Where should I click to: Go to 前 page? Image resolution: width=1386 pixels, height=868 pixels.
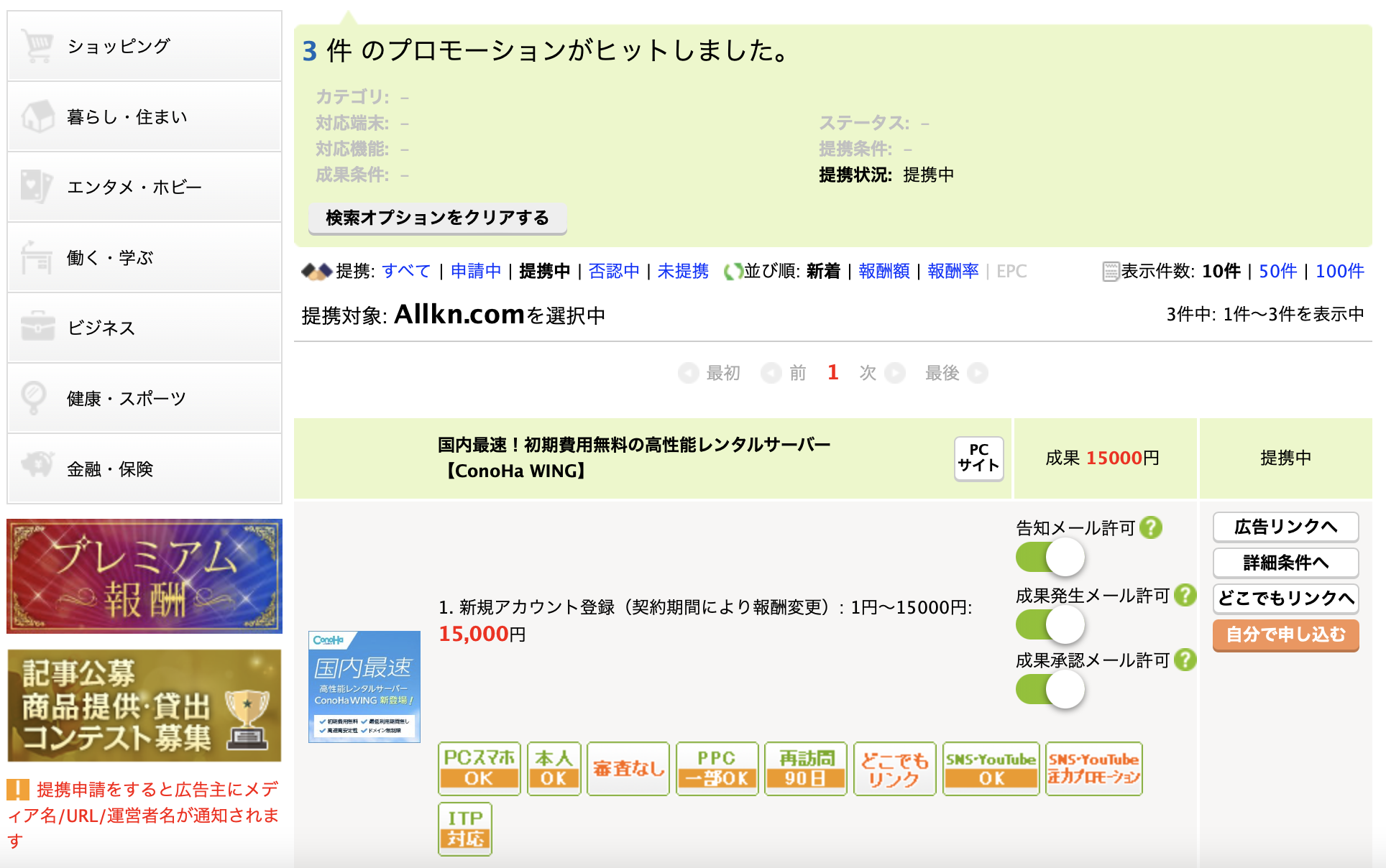click(x=784, y=373)
